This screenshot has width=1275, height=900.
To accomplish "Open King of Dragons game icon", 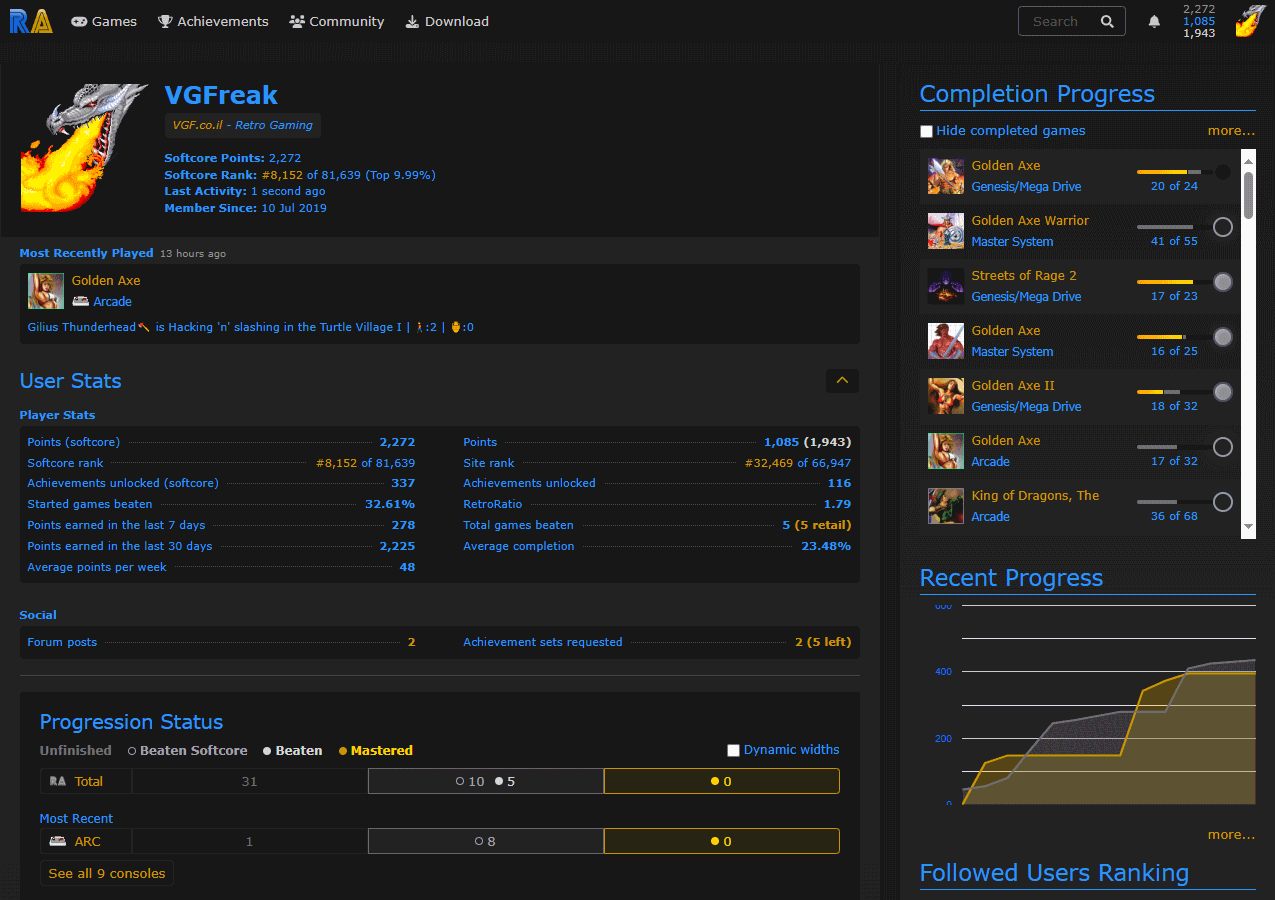I will pos(946,506).
